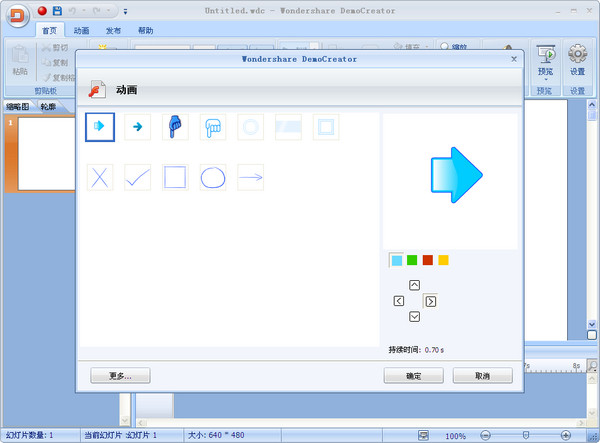Click the 大小: 640 * 480 status text

pyautogui.click(x=216, y=435)
